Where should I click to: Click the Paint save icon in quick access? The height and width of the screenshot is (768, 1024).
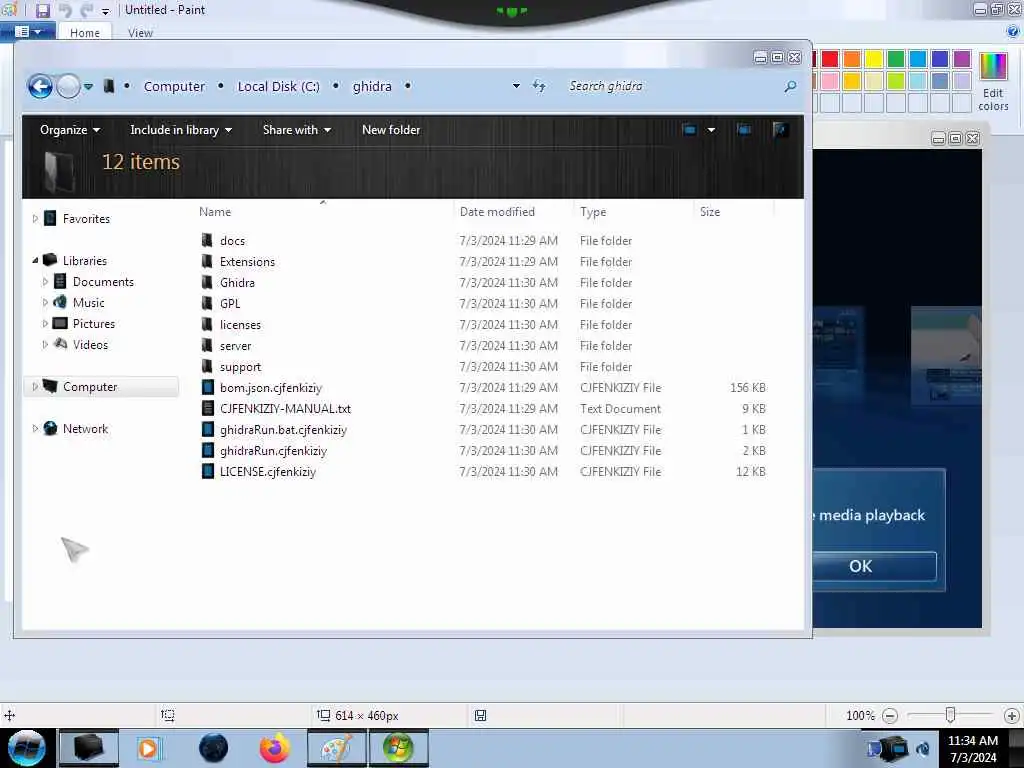(42, 10)
